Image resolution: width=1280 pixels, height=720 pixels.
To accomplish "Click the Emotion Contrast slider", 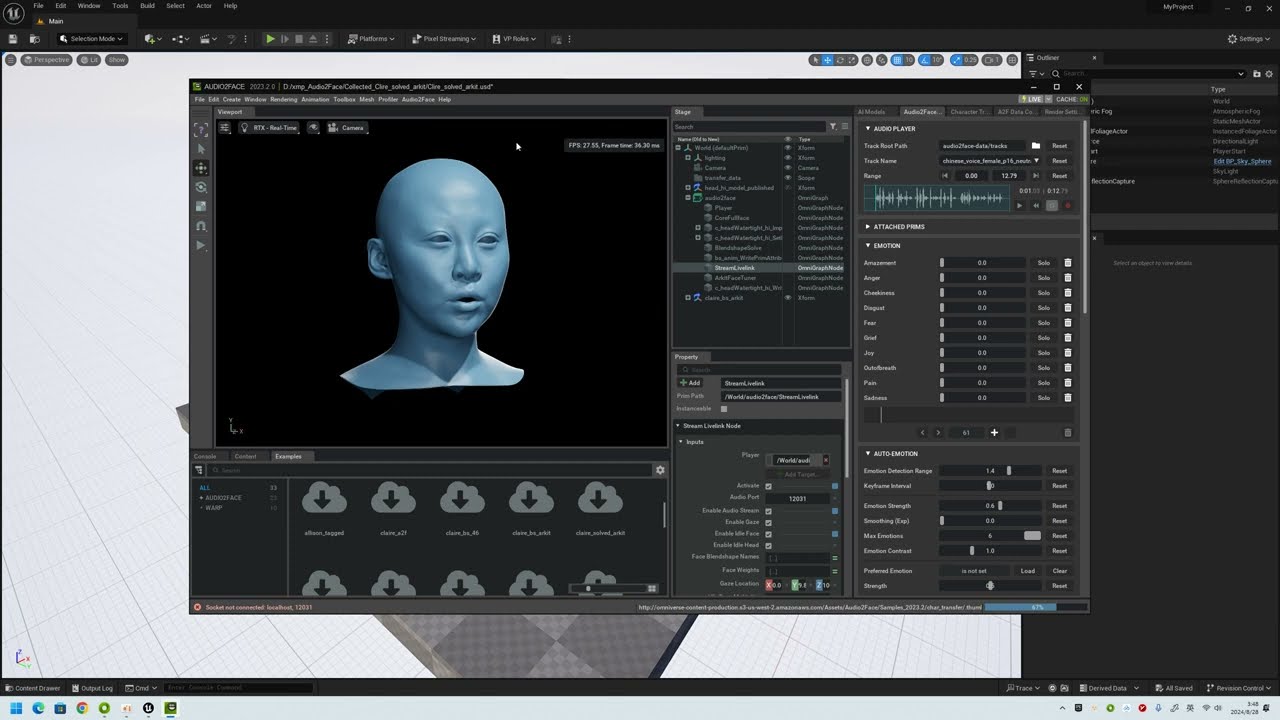I will click(x=990, y=551).
